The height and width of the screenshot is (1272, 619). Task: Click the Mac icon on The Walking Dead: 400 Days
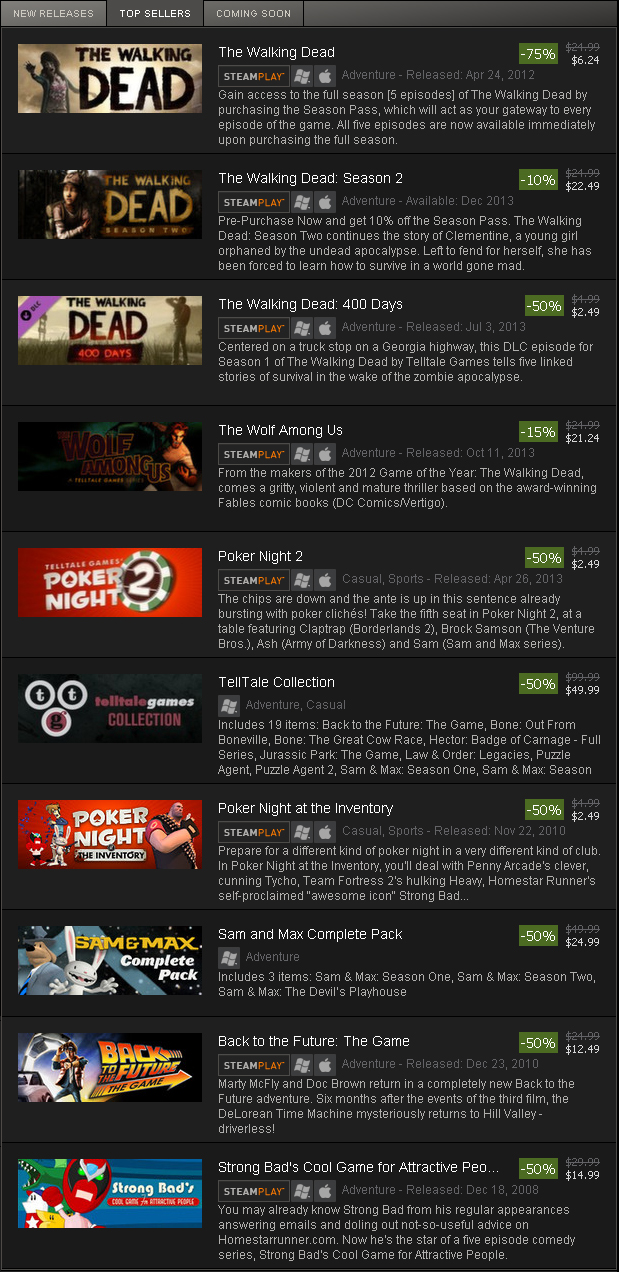pyautogui.click(x=324, y=328)
